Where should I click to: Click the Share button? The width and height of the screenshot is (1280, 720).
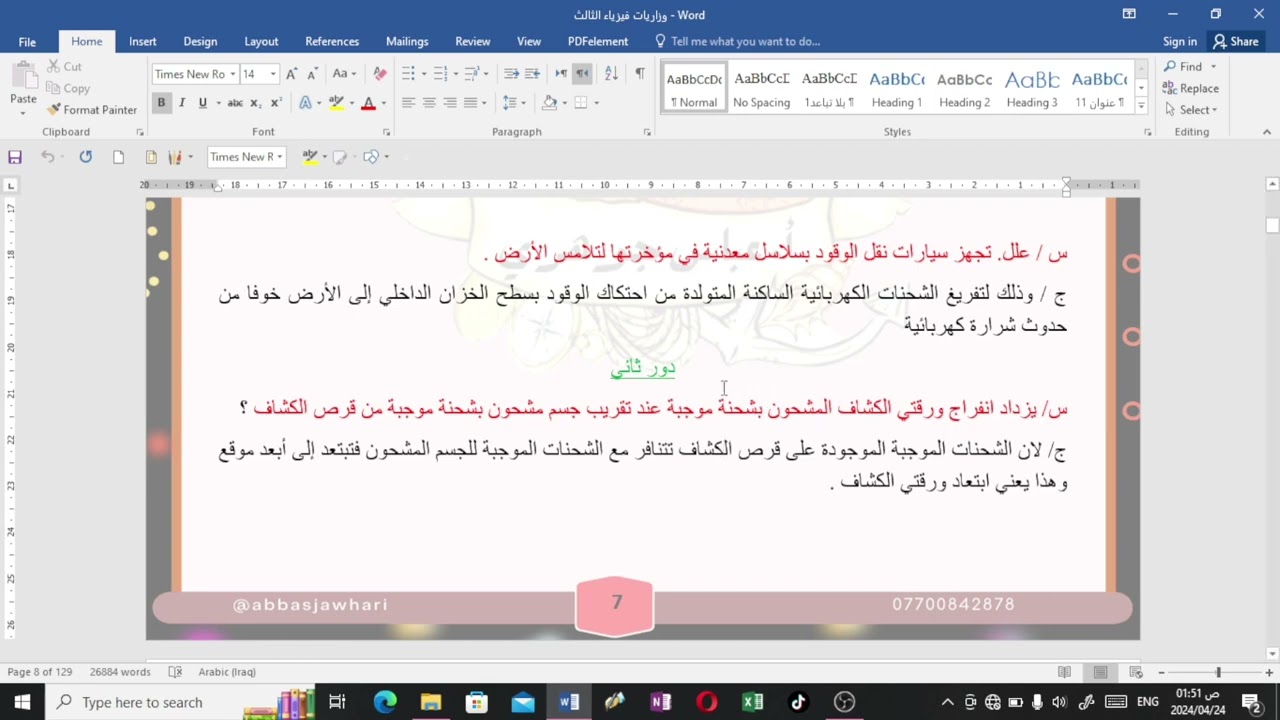click(x=1236, y=42)
